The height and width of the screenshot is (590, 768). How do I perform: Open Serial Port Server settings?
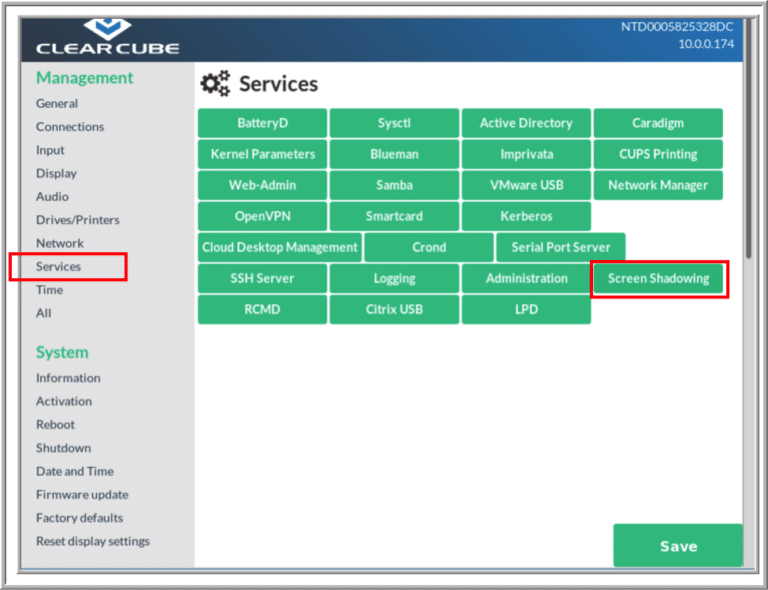click(561, 247)
